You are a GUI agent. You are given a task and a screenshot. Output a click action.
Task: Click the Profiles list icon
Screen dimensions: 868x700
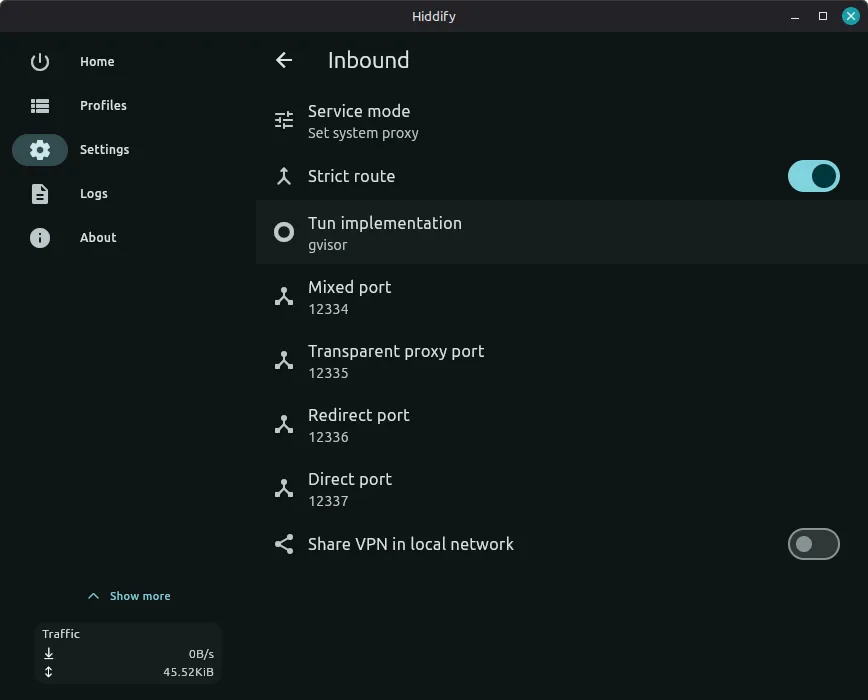coord(40,105)
